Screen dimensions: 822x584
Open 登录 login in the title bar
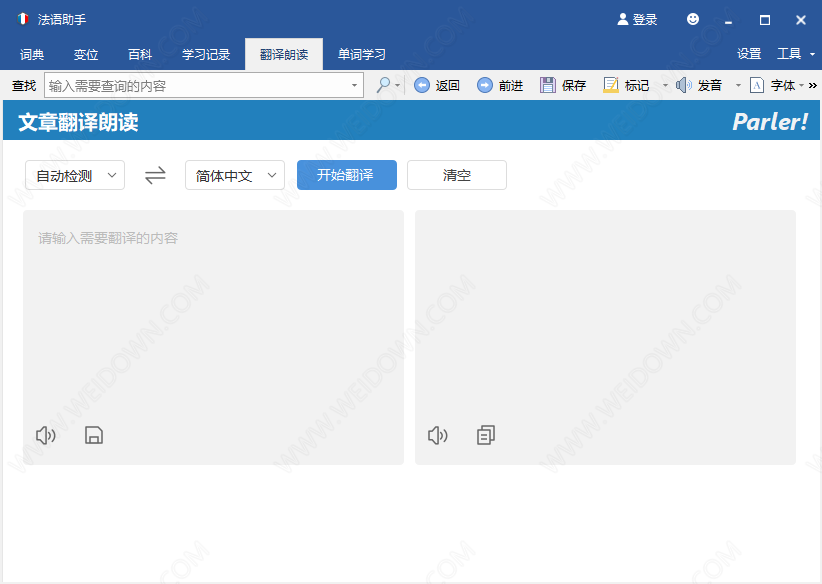(637, 19)
